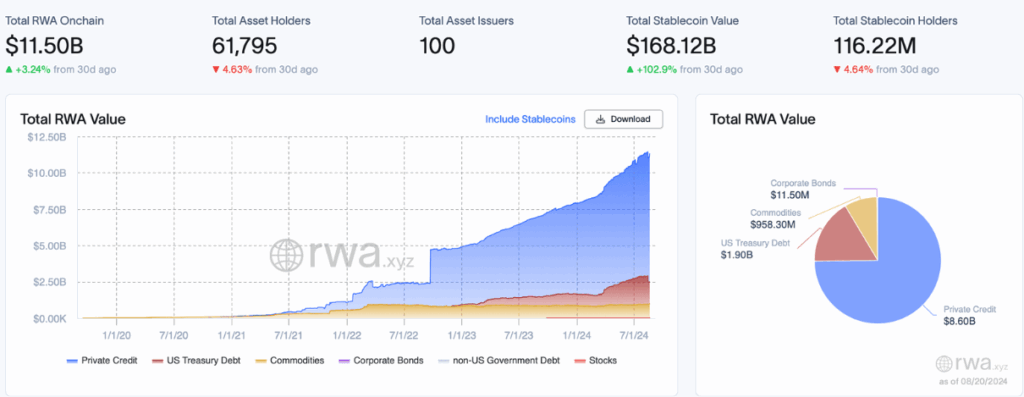The image size is (1024, 397).
Task: Click the Total RWA Onchain $11.50B stat
Action: 45,46
